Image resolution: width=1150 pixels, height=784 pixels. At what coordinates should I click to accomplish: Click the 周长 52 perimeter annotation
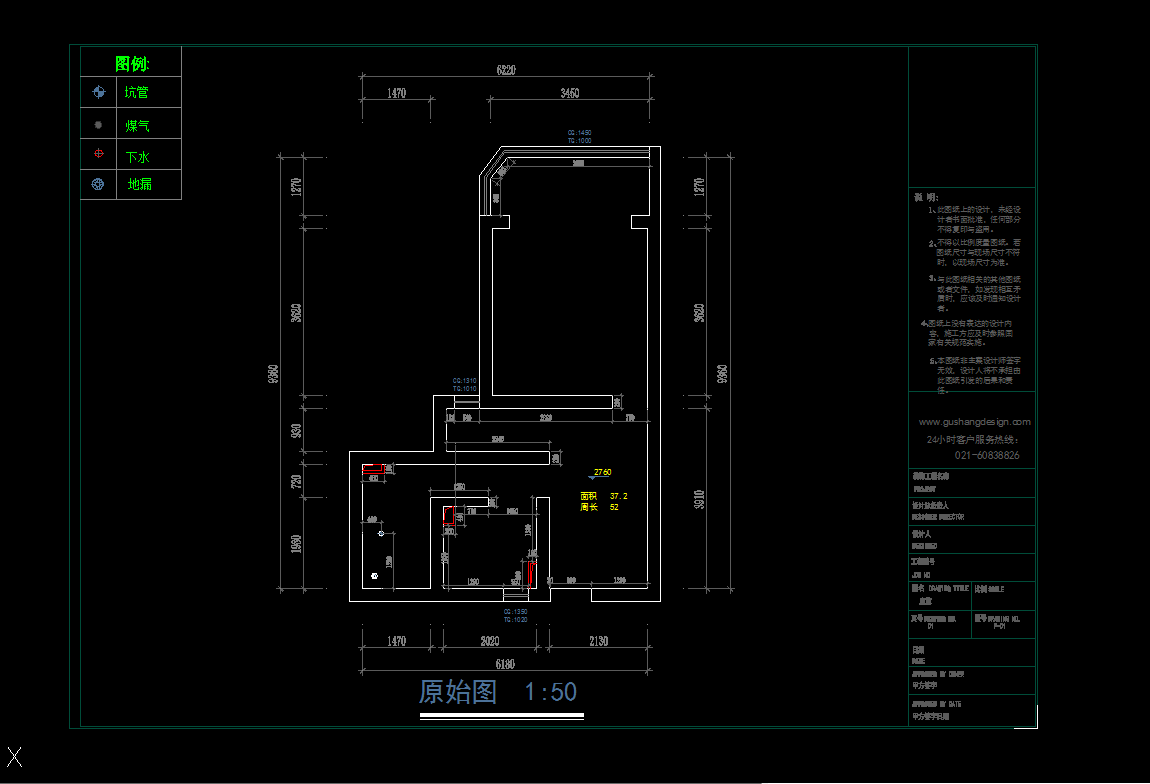599,508
